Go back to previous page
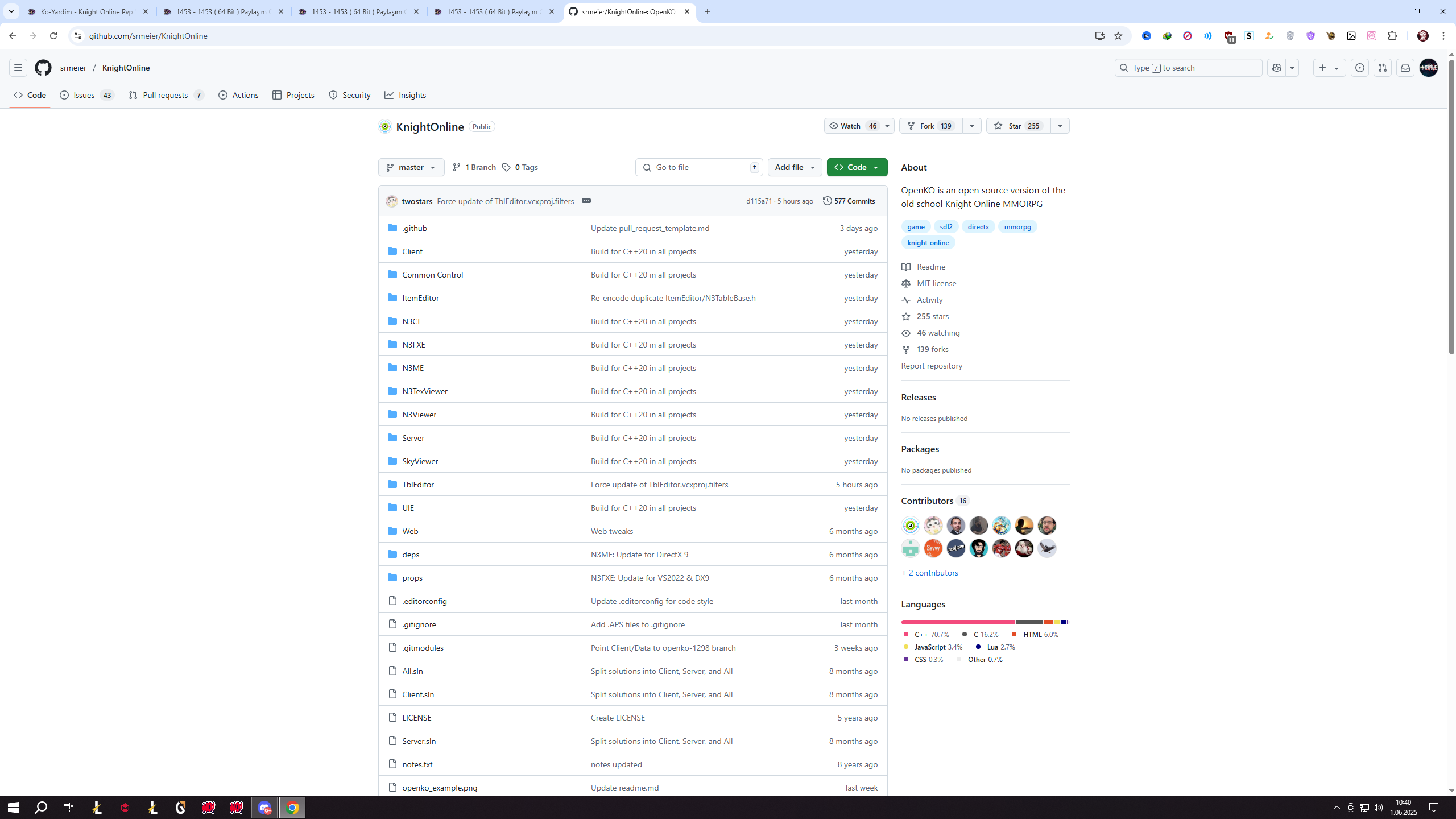The height and width of the screenshot is (819, 1456). 13,36
